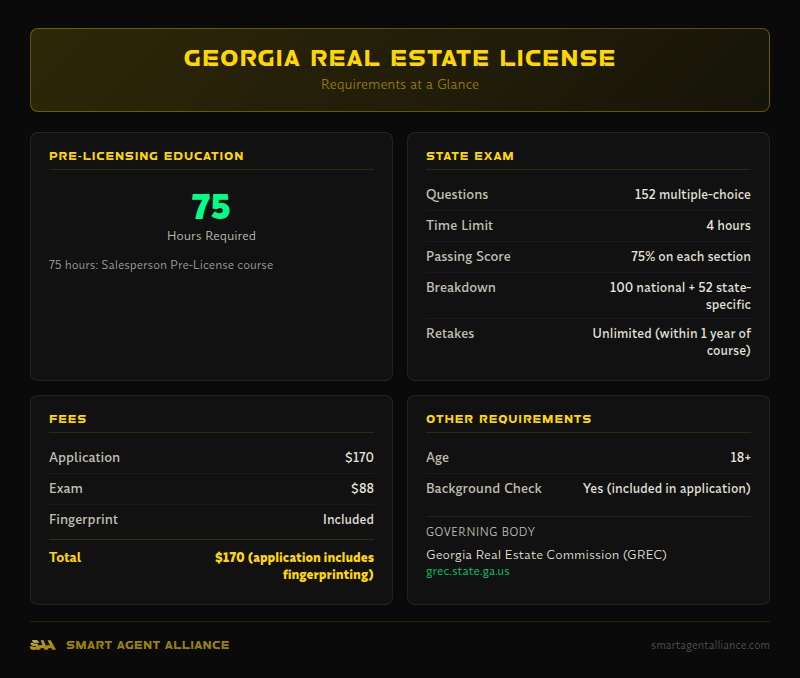Click the State Exam card header
800x678 pixels.
click(x=470, y=156)
